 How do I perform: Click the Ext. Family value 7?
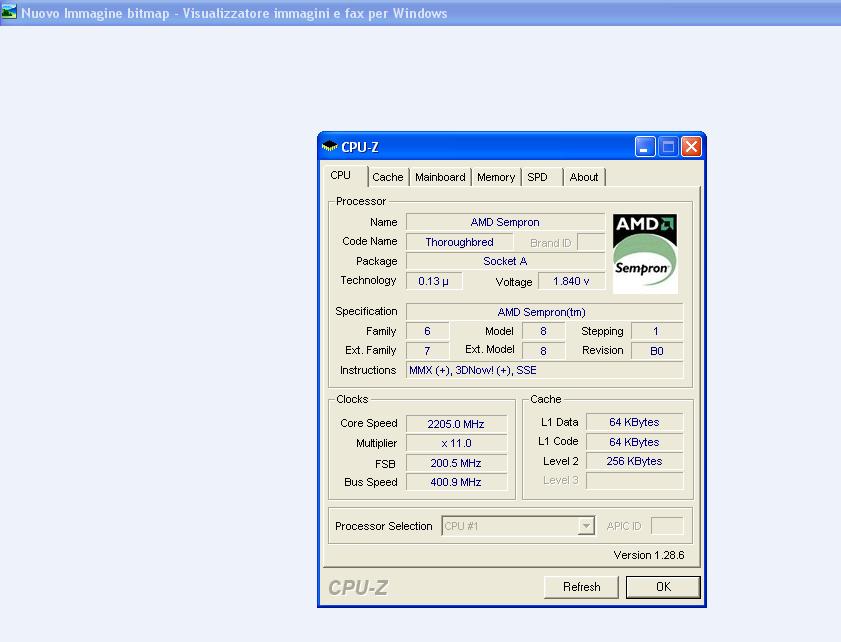click(427, 351)
